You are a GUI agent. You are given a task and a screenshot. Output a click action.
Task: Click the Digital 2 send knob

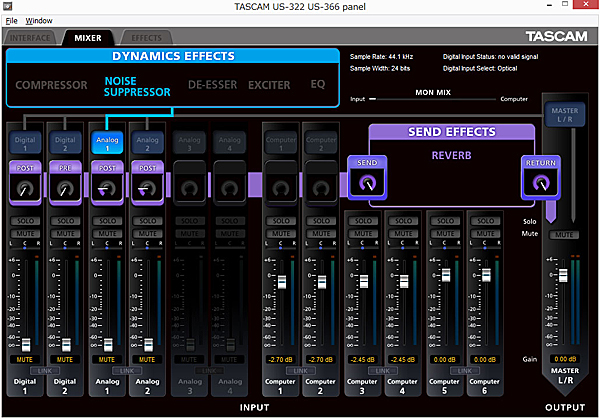point(65,189)
